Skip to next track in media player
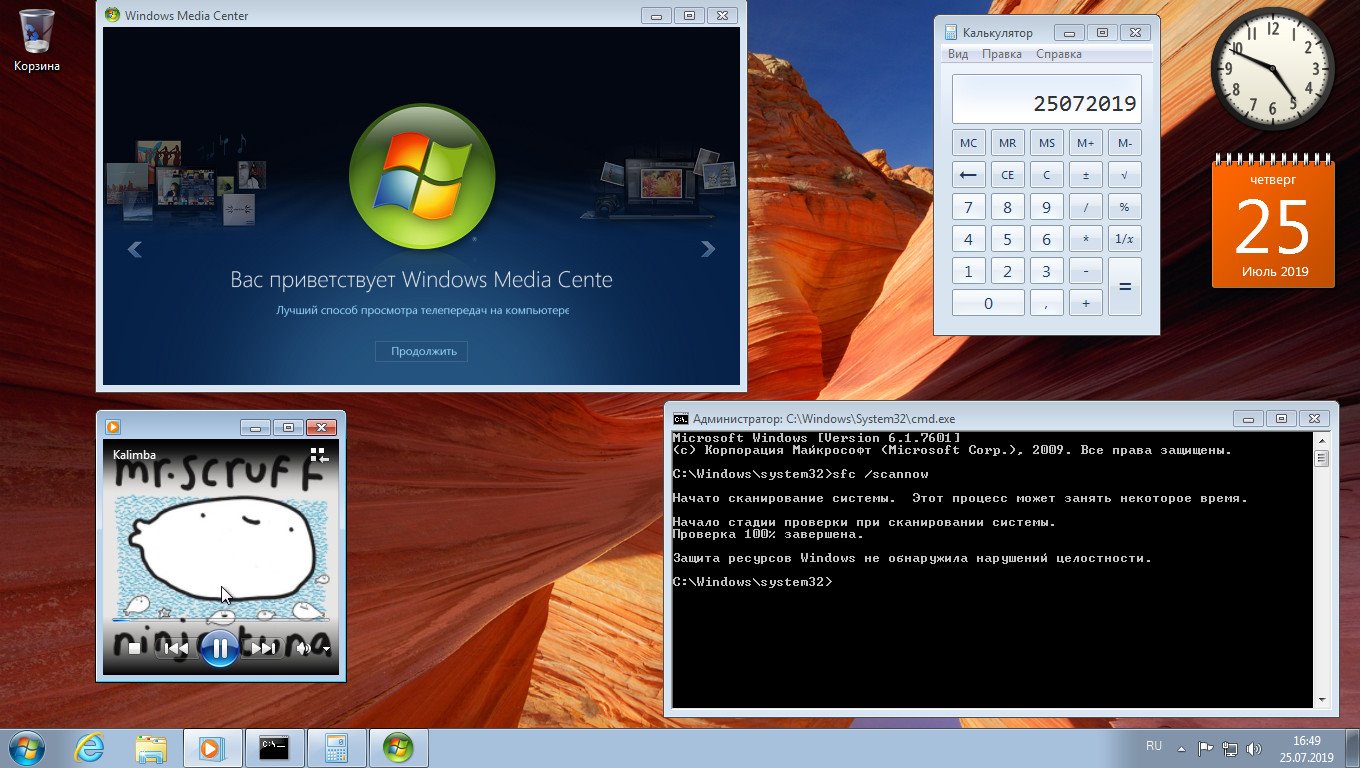 click(263, 649)
